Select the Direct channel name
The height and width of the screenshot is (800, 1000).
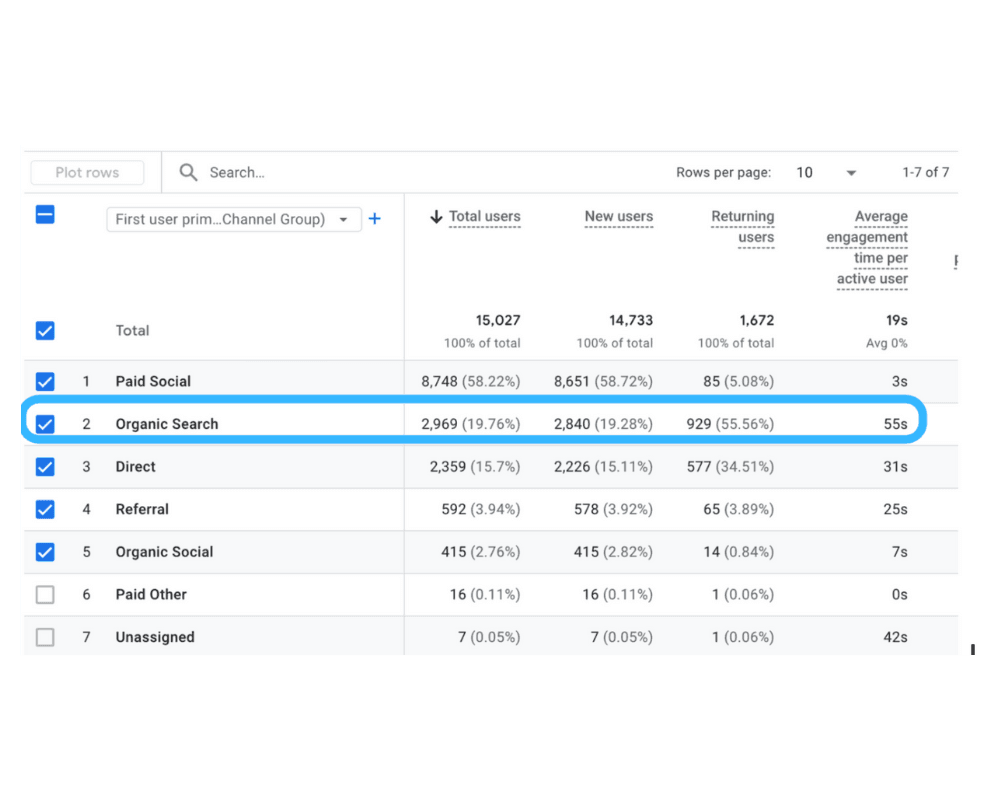(135, 467)
